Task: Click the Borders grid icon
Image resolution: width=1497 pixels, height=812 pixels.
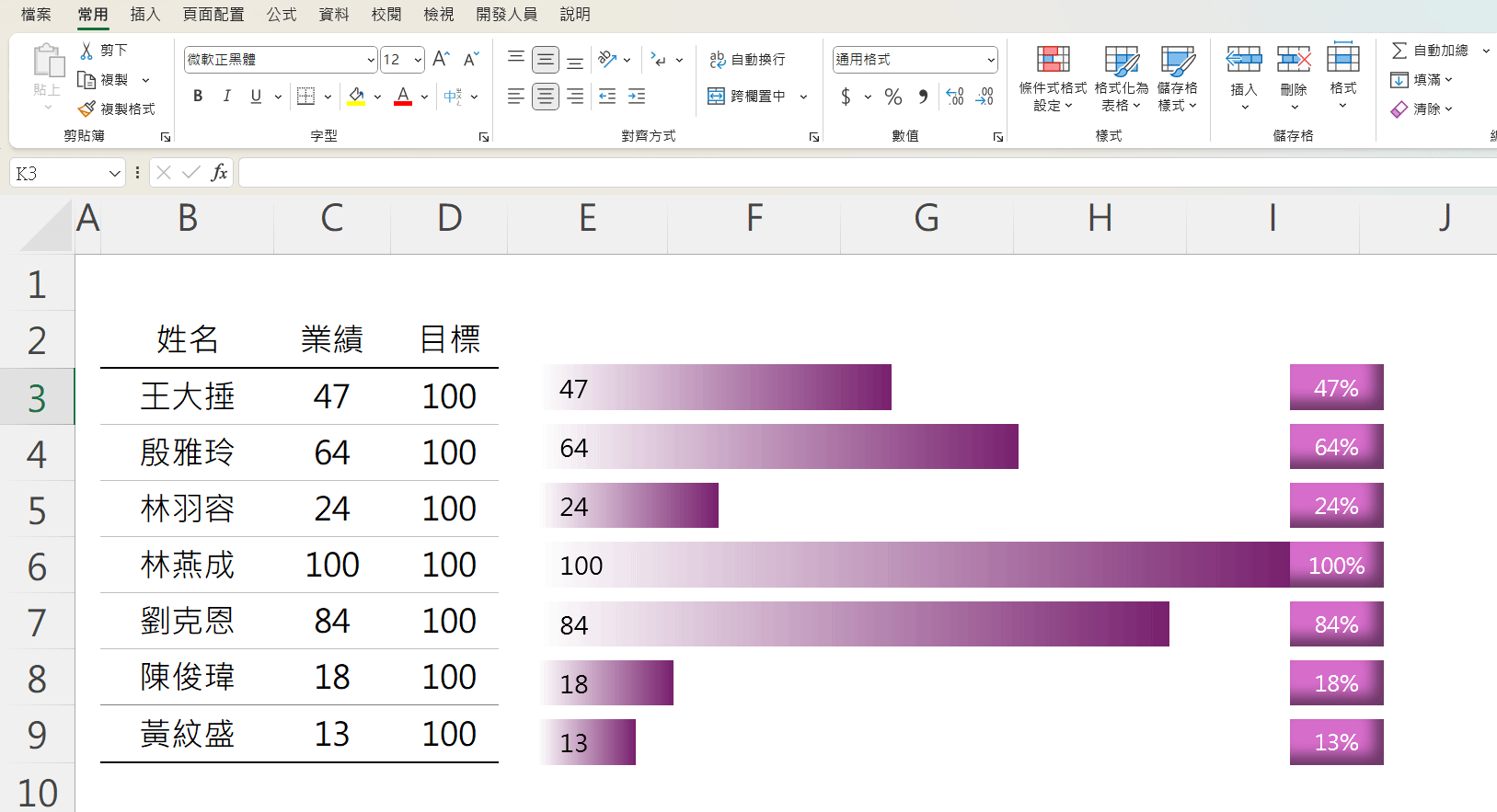Action: point(306,97)
